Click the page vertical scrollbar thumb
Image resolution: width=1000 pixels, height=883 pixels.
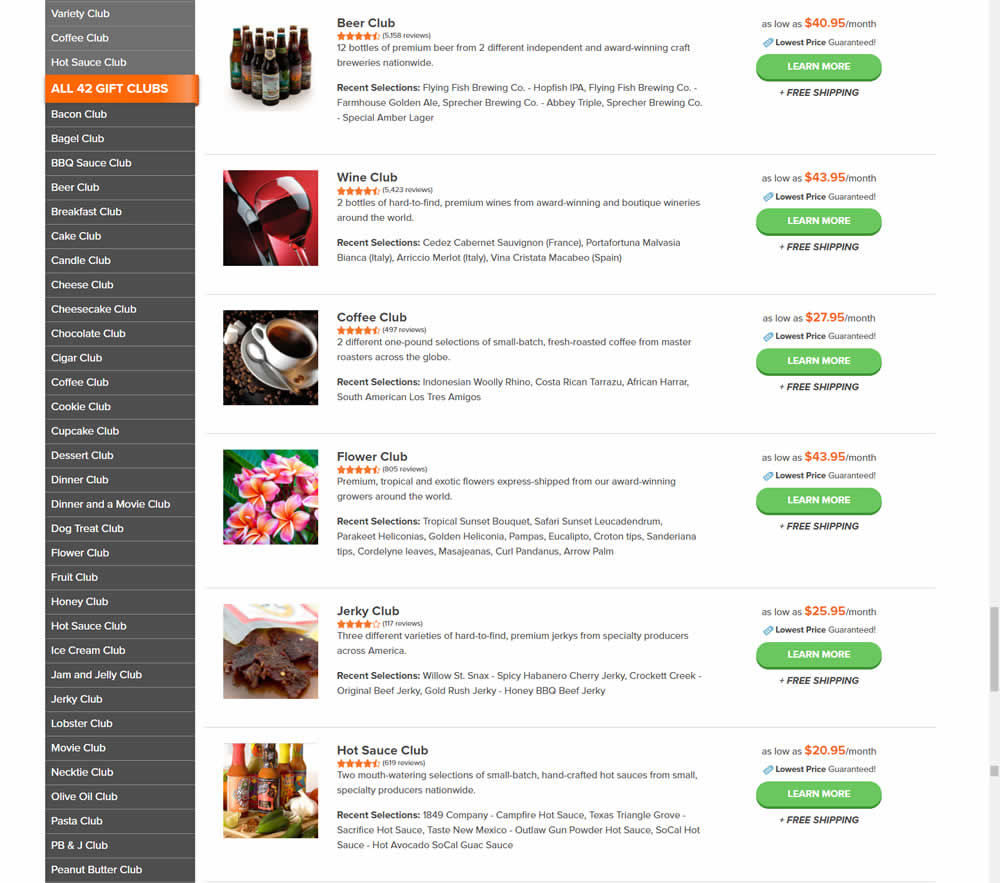pyautogui.click(x=994, y=649)
